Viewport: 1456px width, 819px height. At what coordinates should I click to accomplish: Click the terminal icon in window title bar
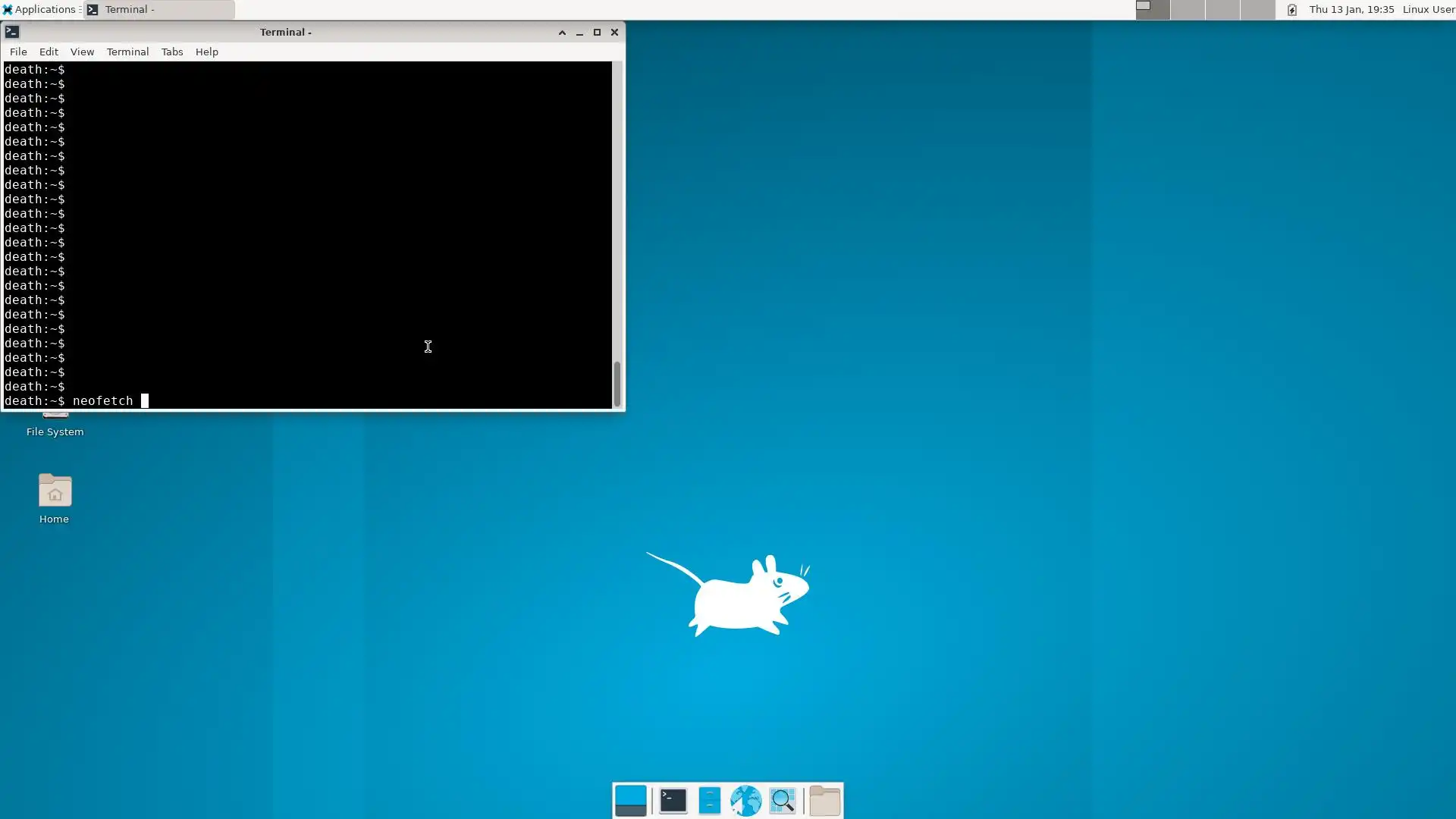tap(12, 32)
